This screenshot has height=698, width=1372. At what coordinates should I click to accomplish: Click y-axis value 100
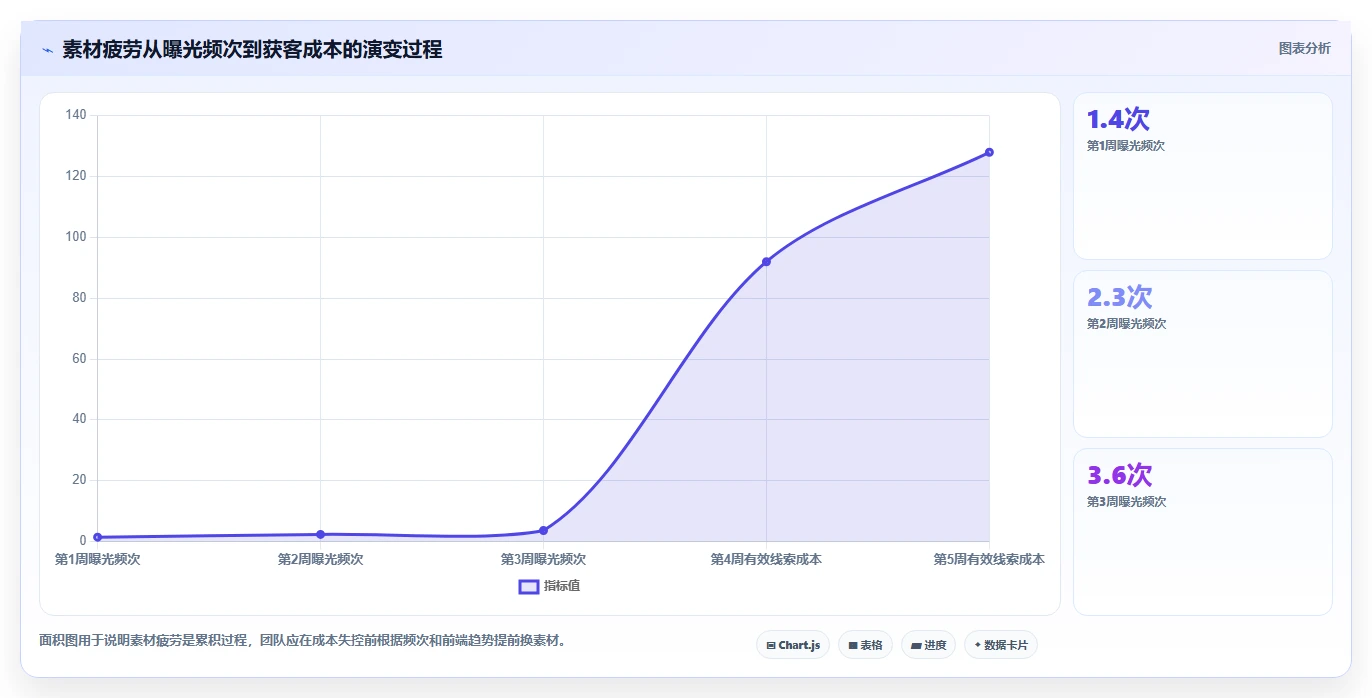tap(76, 237)
